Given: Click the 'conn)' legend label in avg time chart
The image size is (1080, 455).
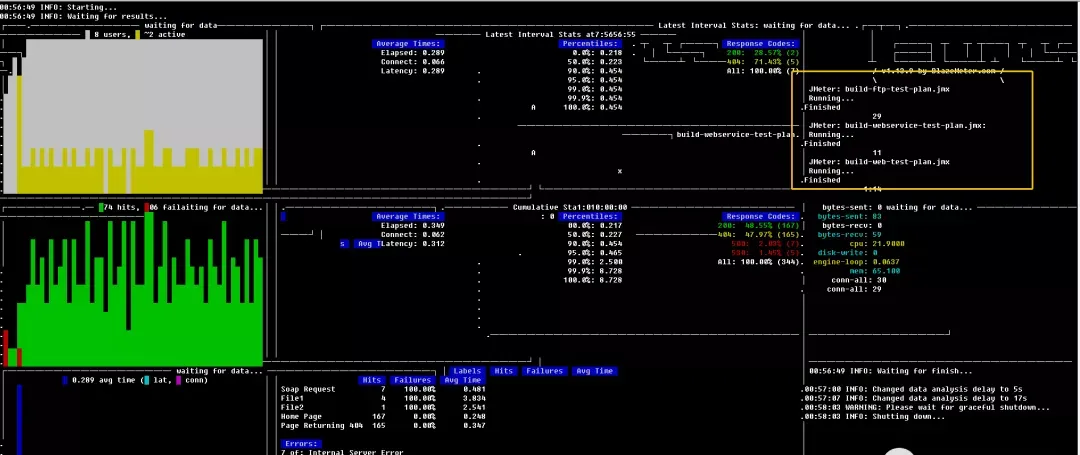Looking at the screenshot, I should (196, 380).
